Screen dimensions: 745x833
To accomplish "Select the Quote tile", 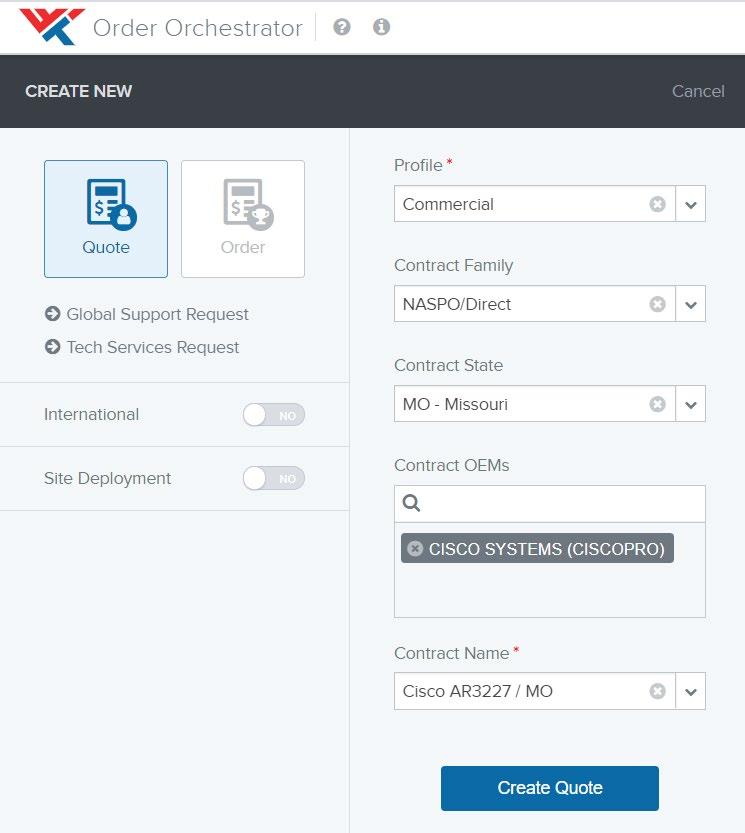I will point(106,219).
